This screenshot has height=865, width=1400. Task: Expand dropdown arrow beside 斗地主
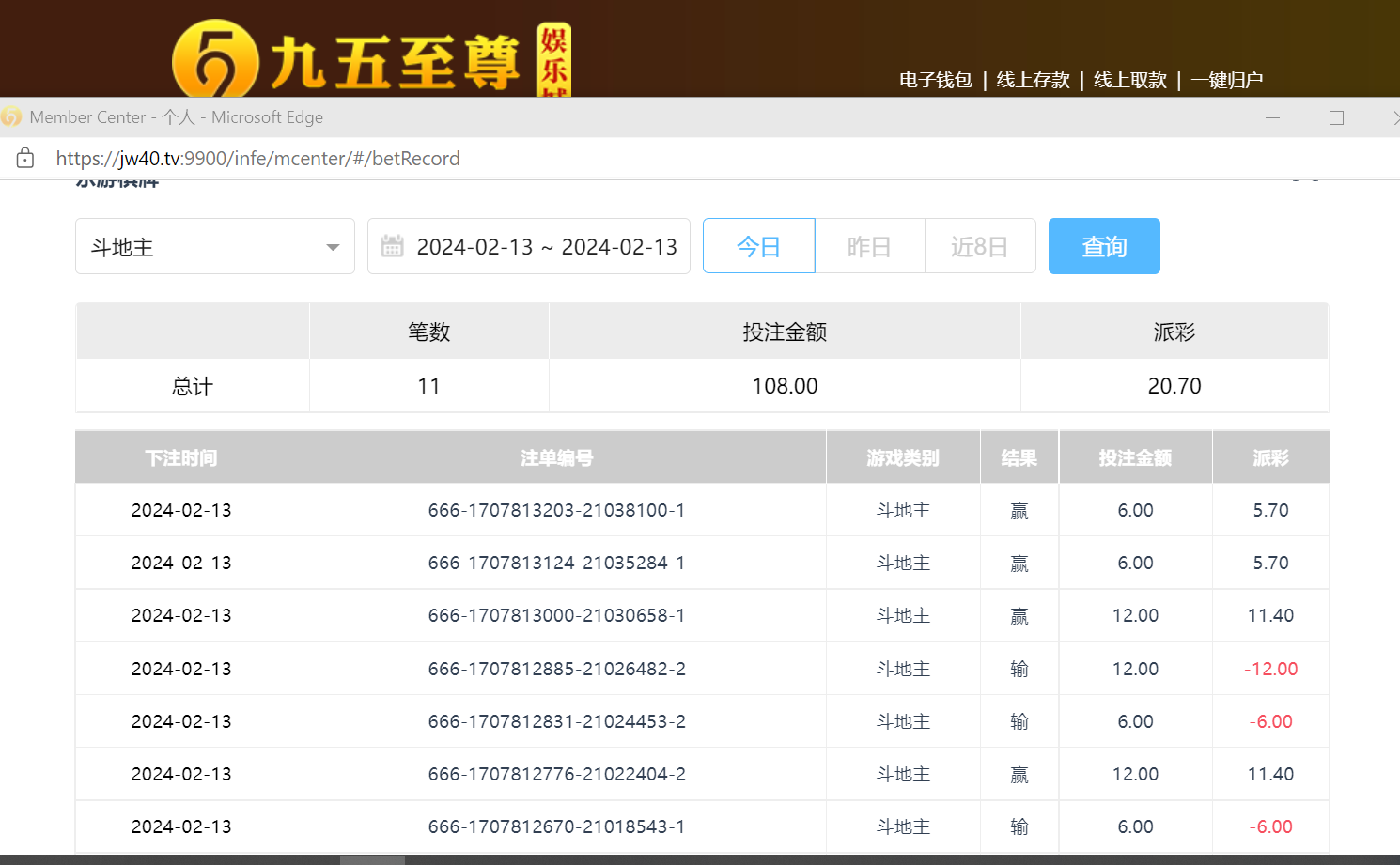pos(333,247)
